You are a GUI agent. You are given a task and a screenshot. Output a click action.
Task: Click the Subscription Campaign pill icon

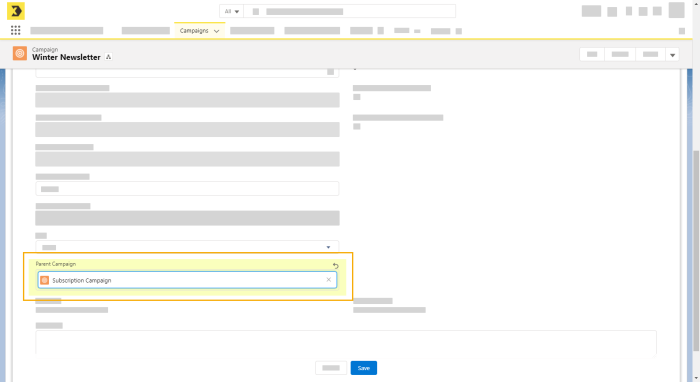pos(45,280)
